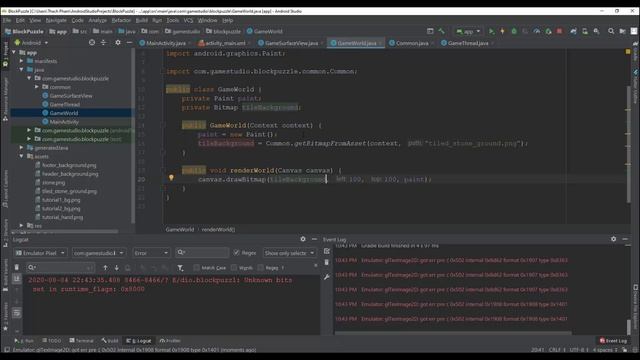Click the editor vertical scrollbar
The image size is (640, 360).
click(x=628, y=144)
